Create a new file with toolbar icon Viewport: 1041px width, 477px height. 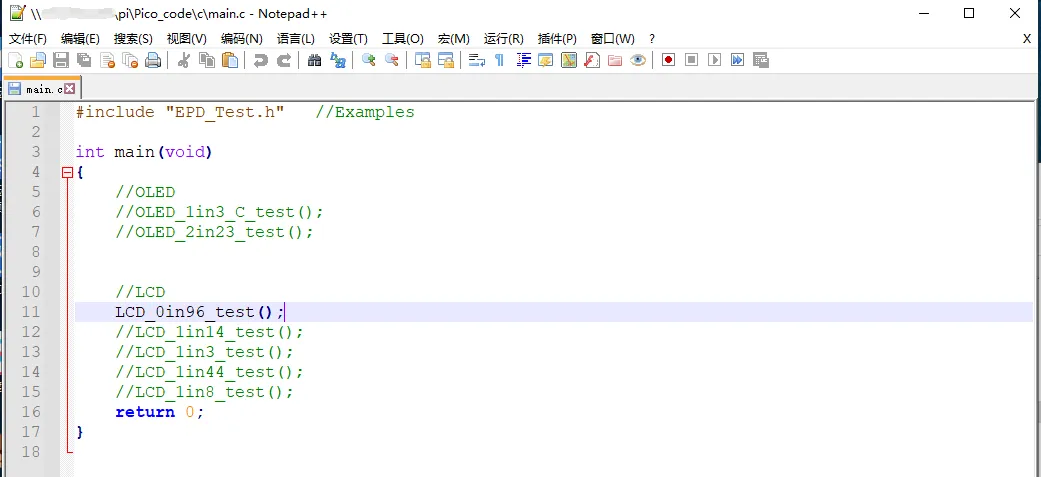point(16,60)
